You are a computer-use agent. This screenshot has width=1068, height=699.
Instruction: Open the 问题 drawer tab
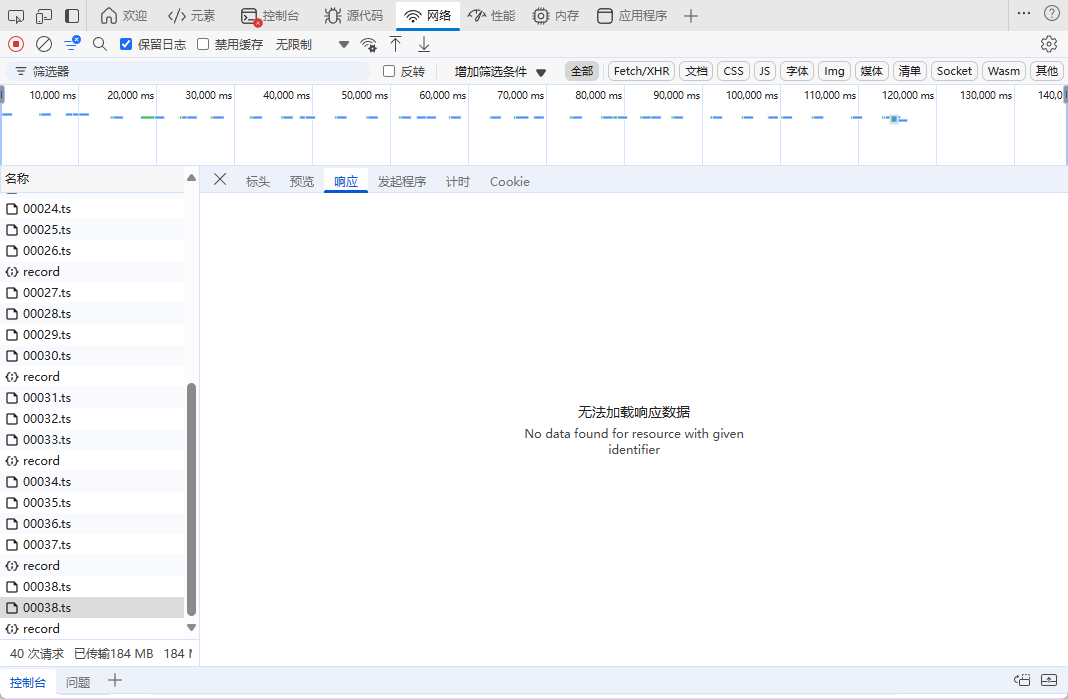(78, 682)
